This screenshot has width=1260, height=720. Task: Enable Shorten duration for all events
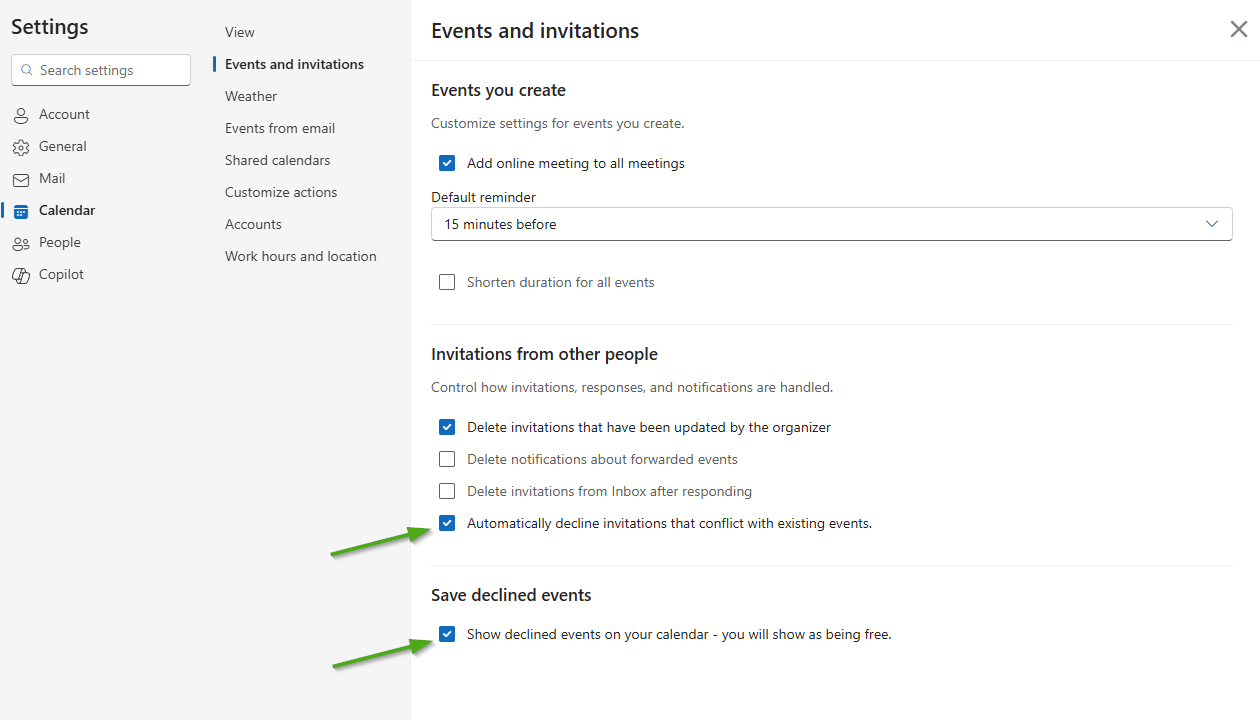coord(447,283)
